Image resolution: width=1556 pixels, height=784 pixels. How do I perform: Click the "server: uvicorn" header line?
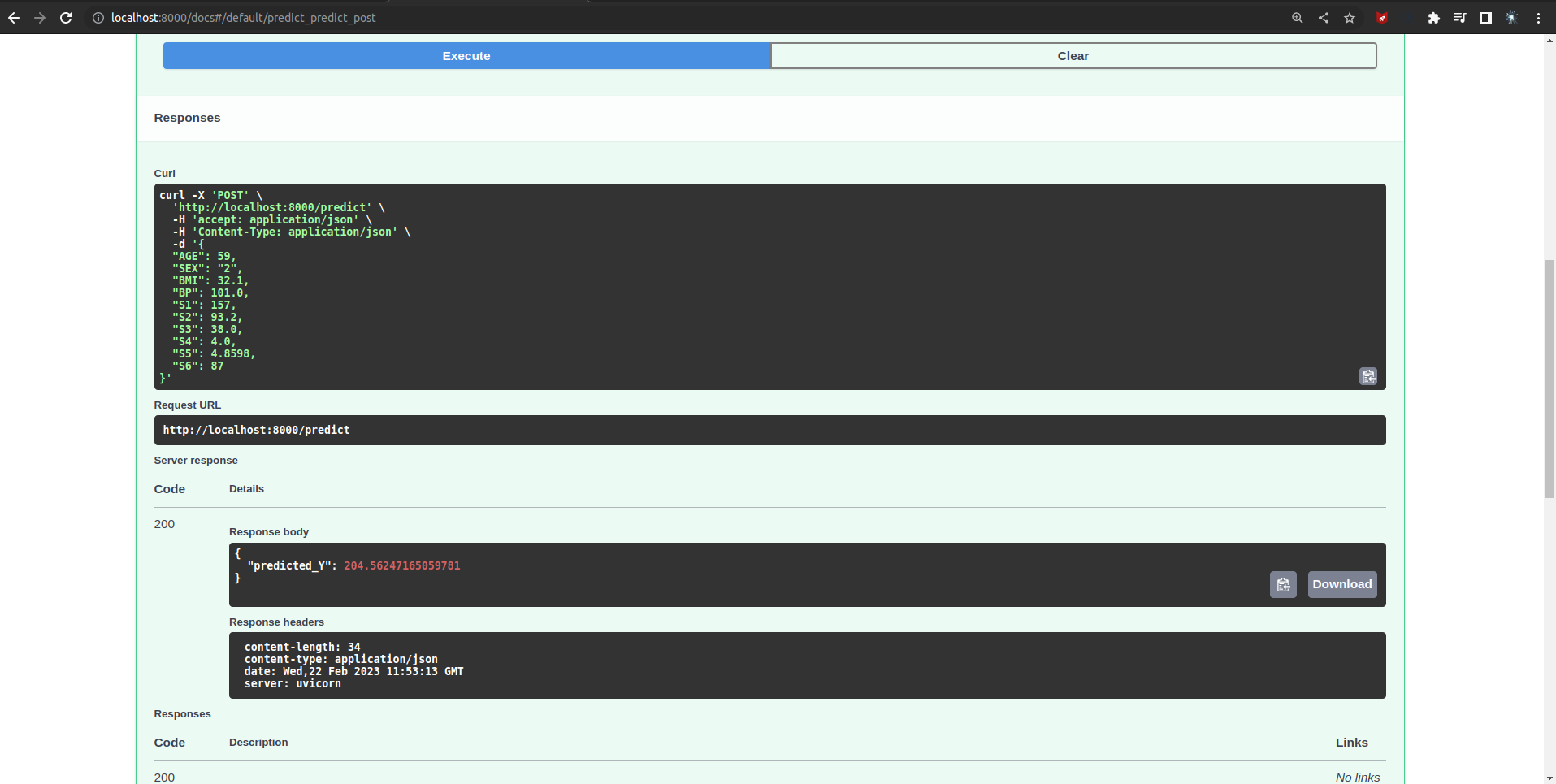click(x=293, y=683)
